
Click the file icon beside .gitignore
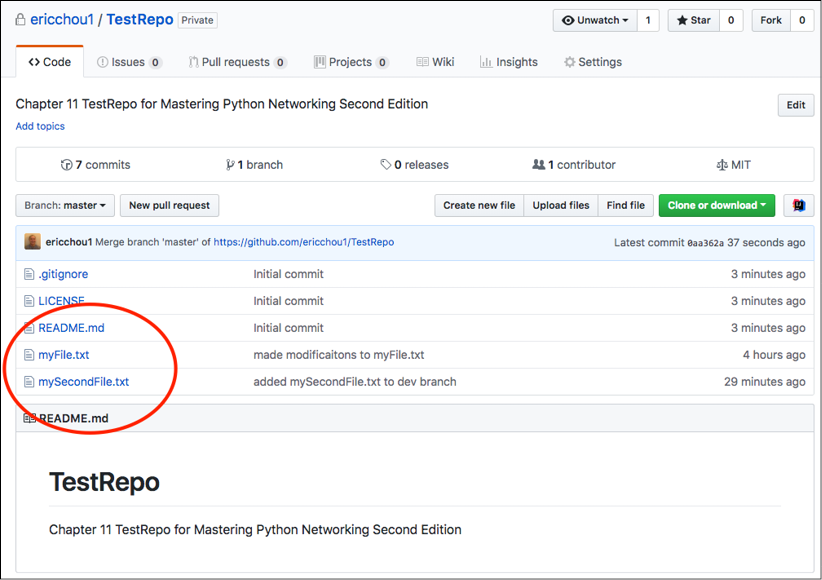coord(29,274)
